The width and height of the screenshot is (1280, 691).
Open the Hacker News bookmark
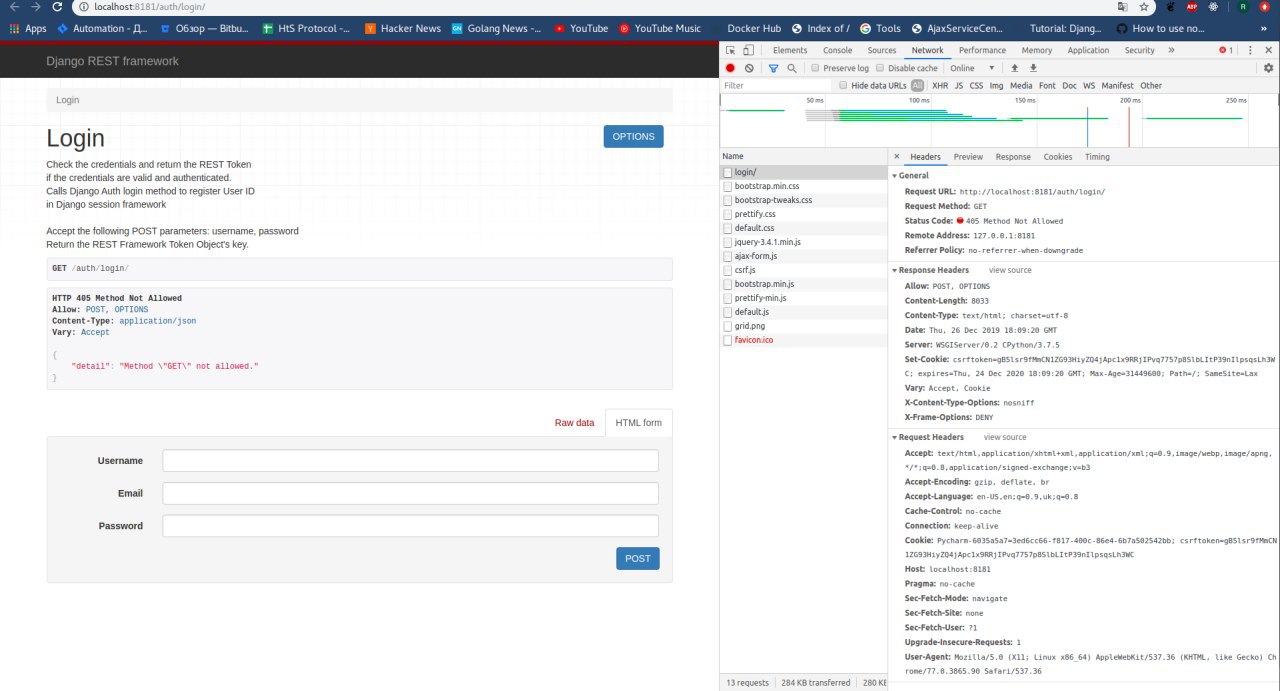tap(403, 29)
